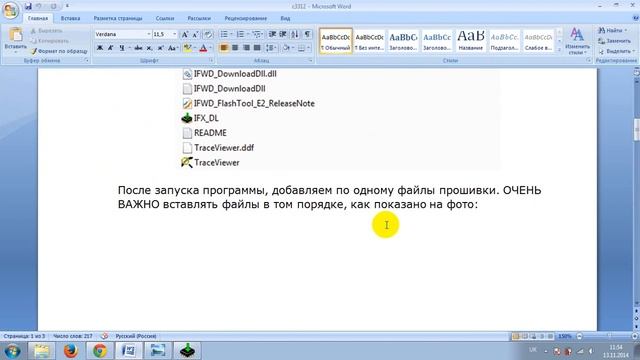Apply numbered list
Screen dimensions: 640x360
pos(240,34)
